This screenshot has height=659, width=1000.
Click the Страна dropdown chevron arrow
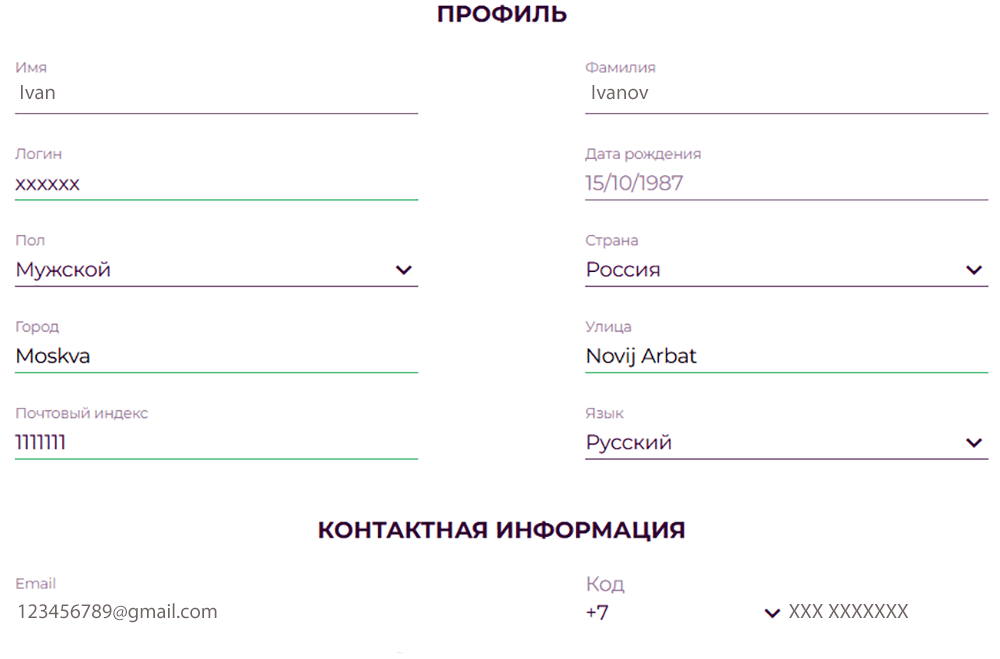[x=973, y=269]
